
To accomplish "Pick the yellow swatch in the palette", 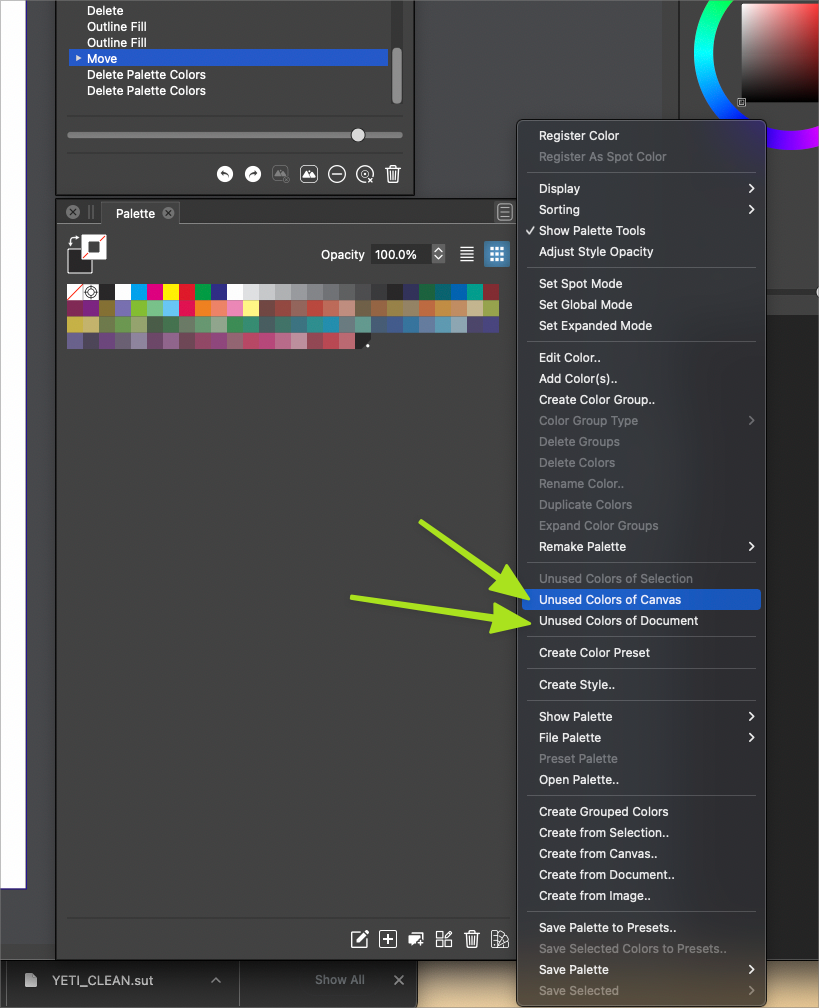I will point(171,292).
